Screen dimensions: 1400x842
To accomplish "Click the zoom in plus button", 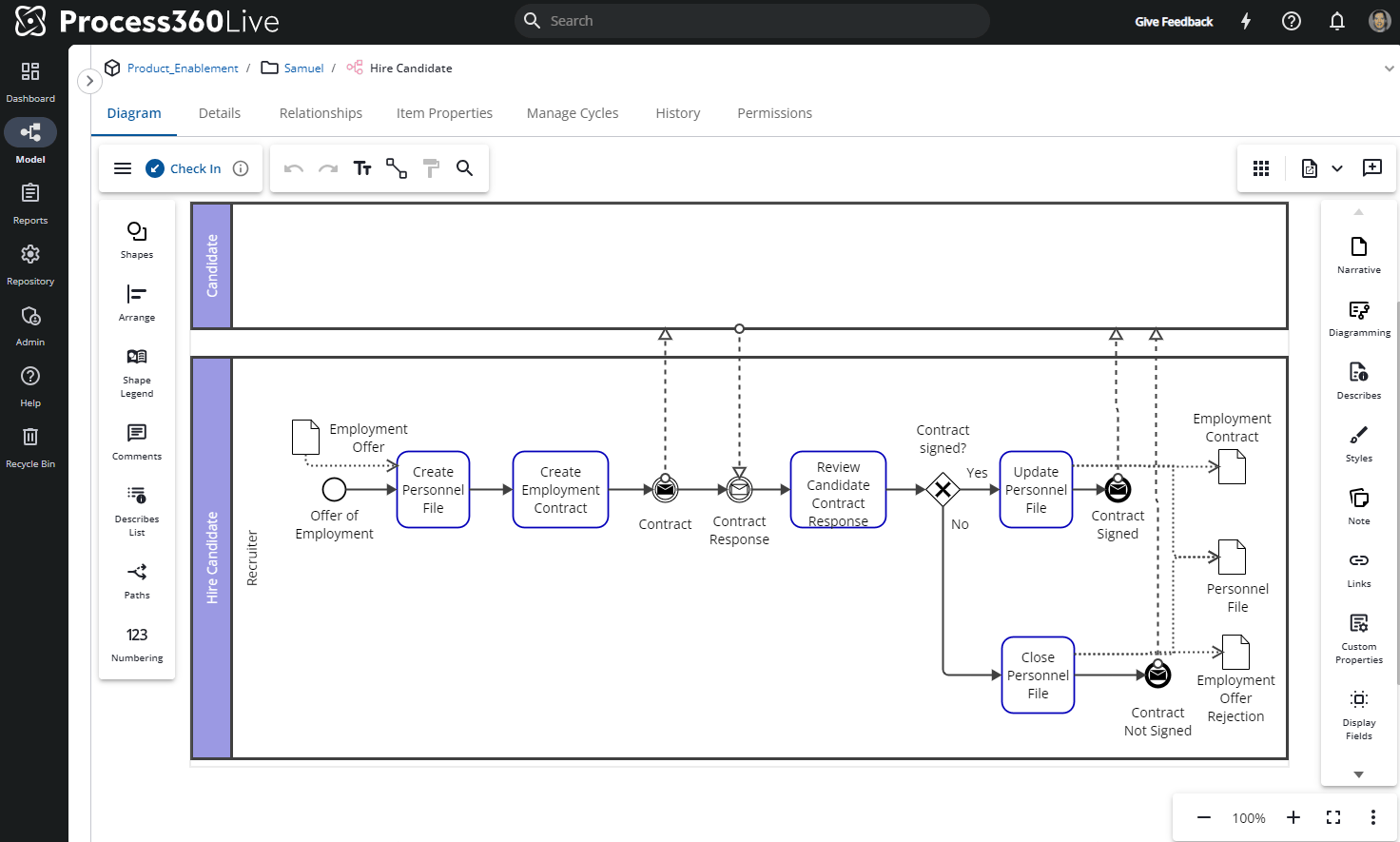I will coord(1293,817).
